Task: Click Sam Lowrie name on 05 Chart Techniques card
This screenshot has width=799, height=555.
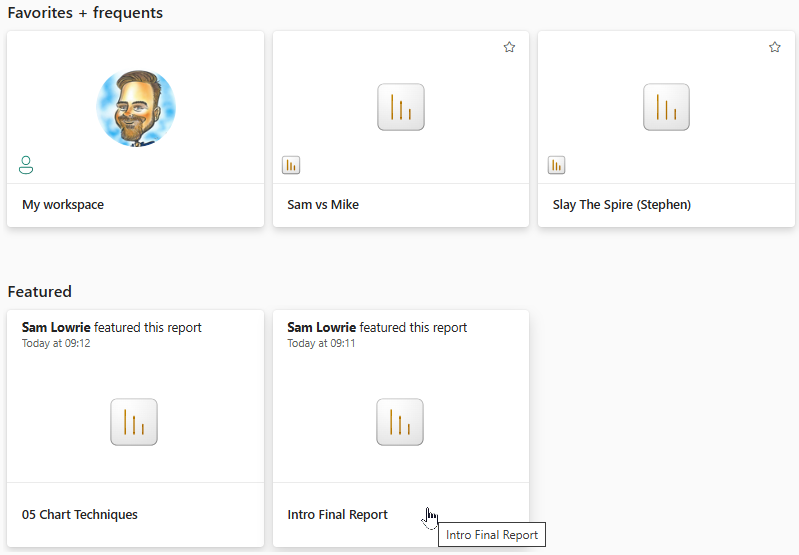Action: 56,327
